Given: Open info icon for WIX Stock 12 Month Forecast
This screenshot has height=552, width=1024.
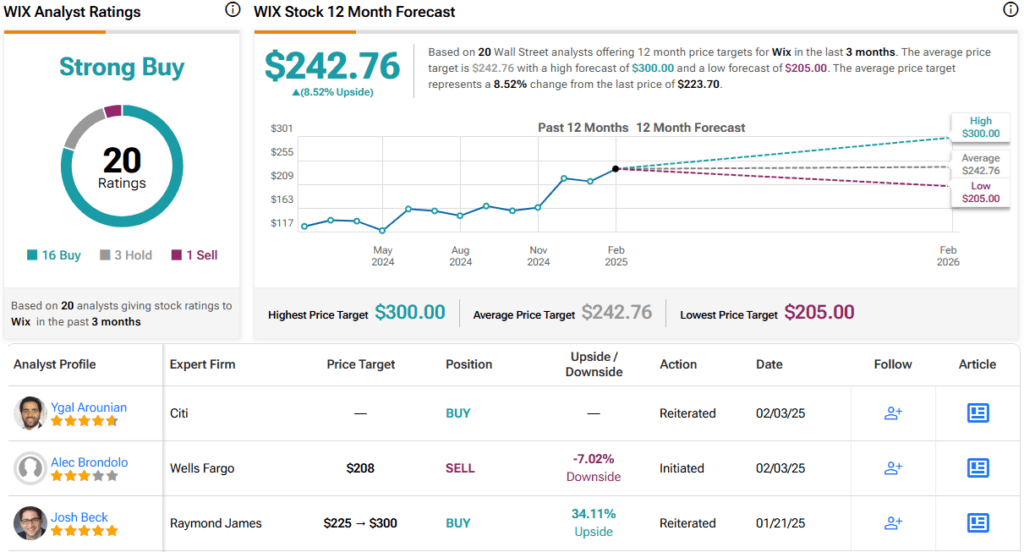Looking at the screenshot, I should [1010, 10].
